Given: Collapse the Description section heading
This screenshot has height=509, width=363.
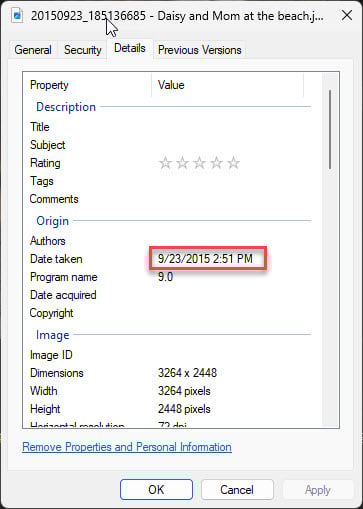Looking at the screenshot, I should click(x=66, y=107).
